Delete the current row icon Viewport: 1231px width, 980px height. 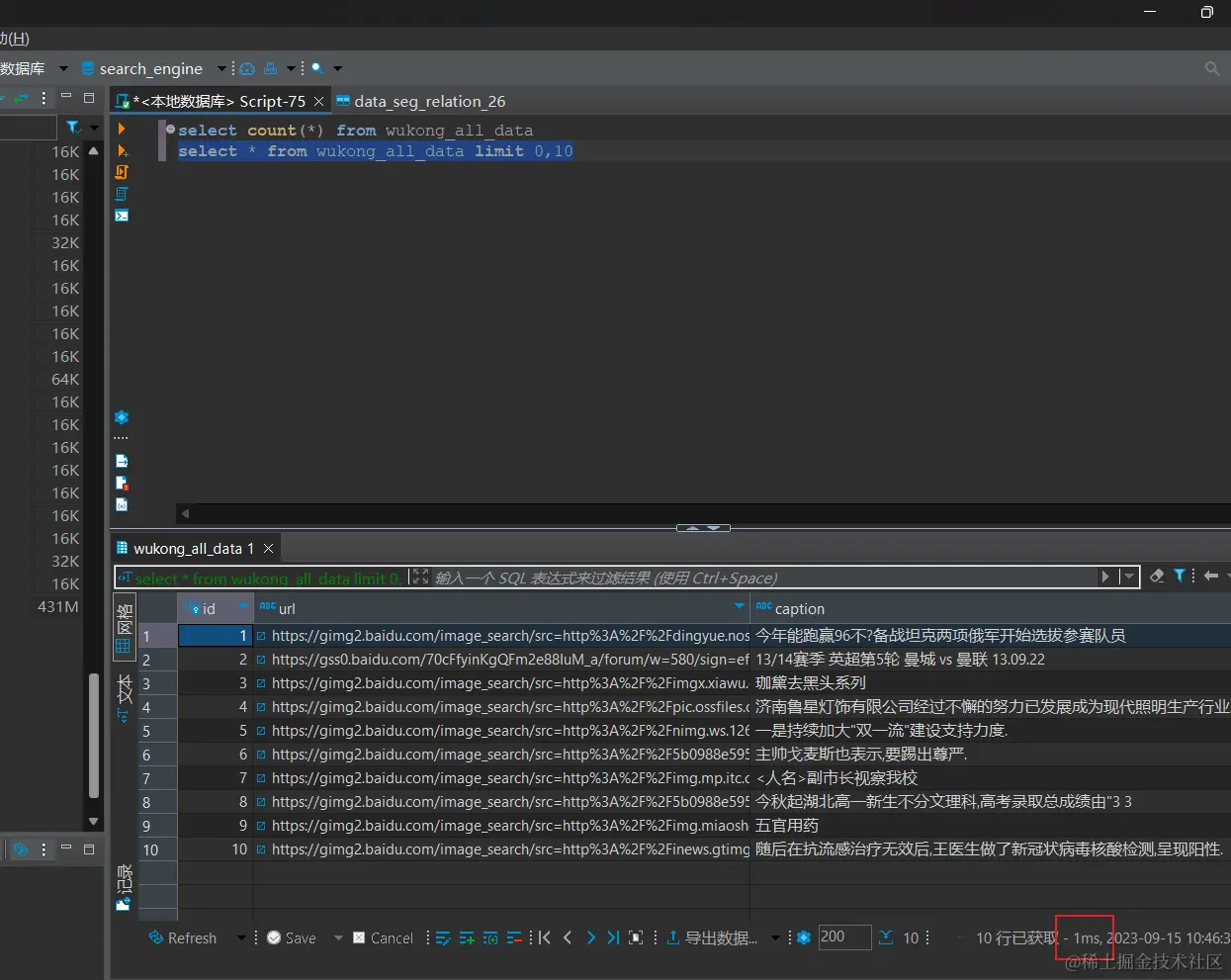coord(514,937)
